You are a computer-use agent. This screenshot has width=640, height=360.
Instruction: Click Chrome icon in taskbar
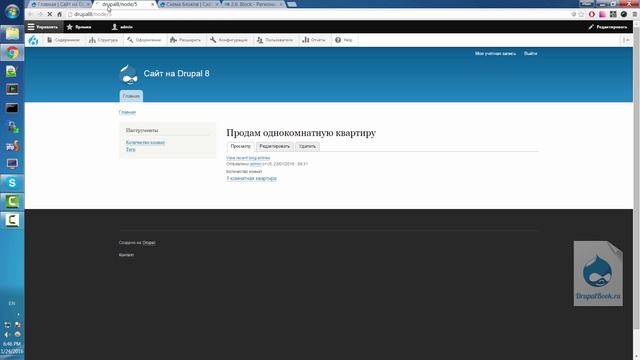[x=12, y=53]
